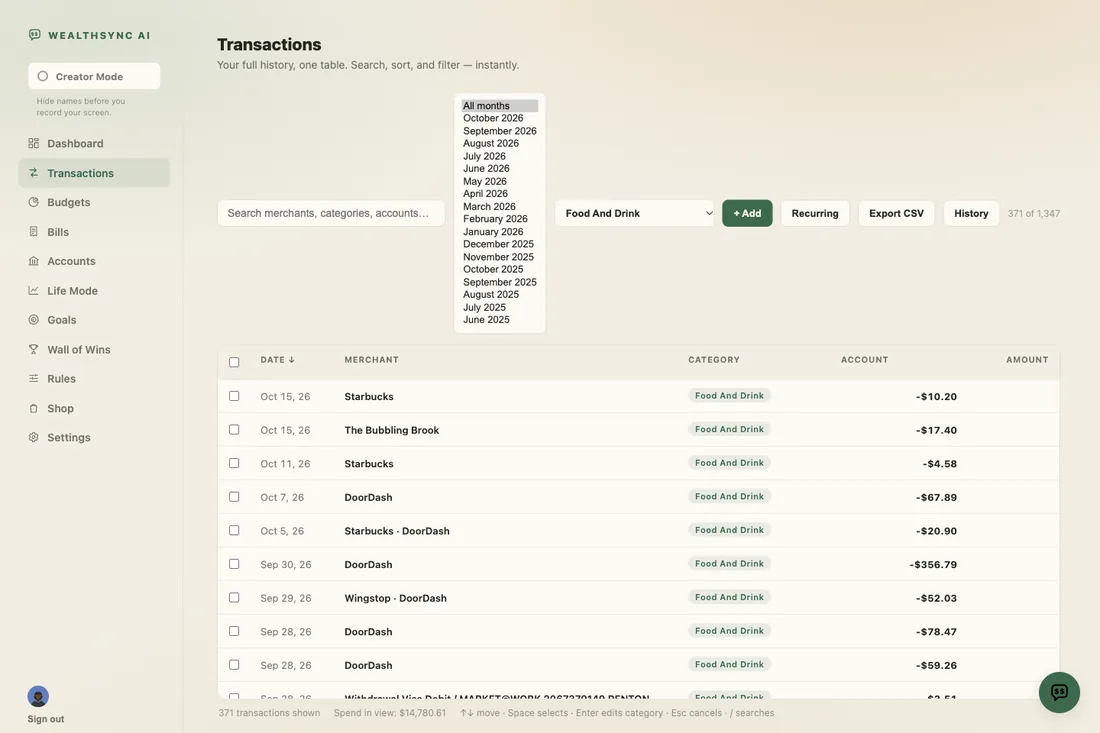Tick the select-all checkbox in table header
Viewport: 1100px width, 733px height.
pyautogui.click(x=234, y=362)
